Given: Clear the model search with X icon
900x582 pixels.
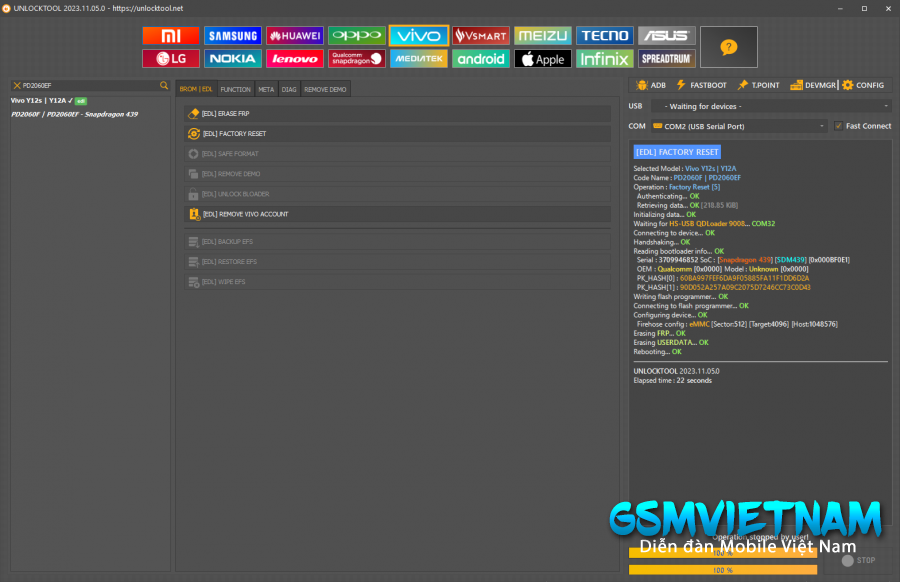Looking at the screenshot, I should coord(17,86).
